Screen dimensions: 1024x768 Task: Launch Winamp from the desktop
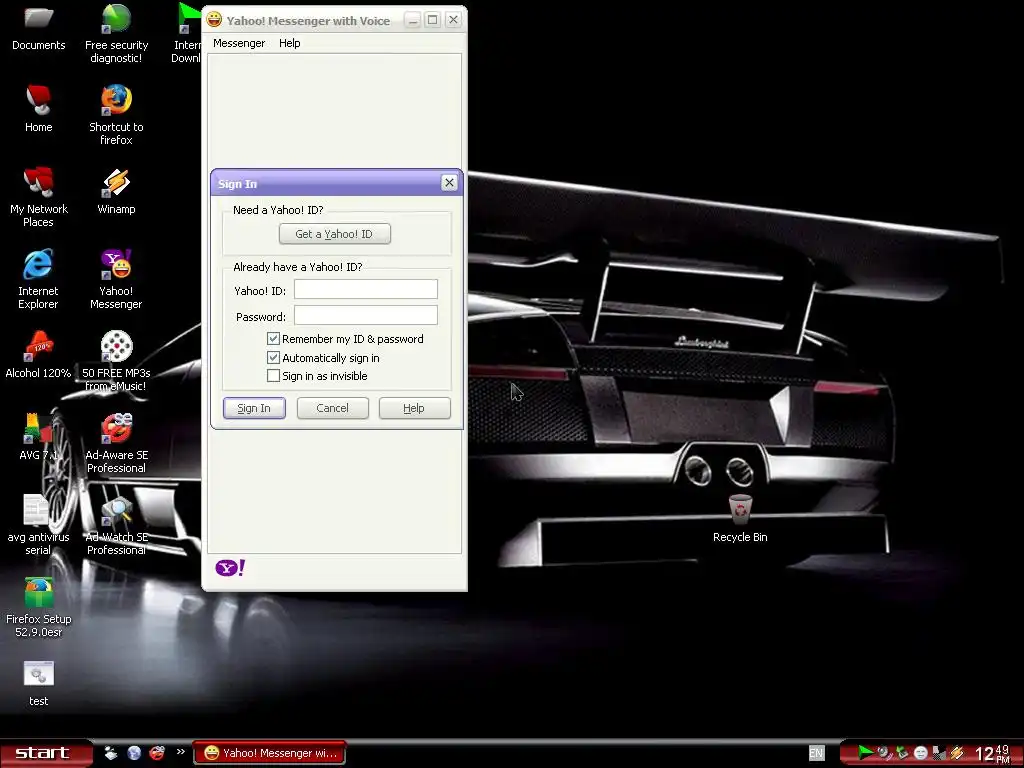tap(116, 190)
